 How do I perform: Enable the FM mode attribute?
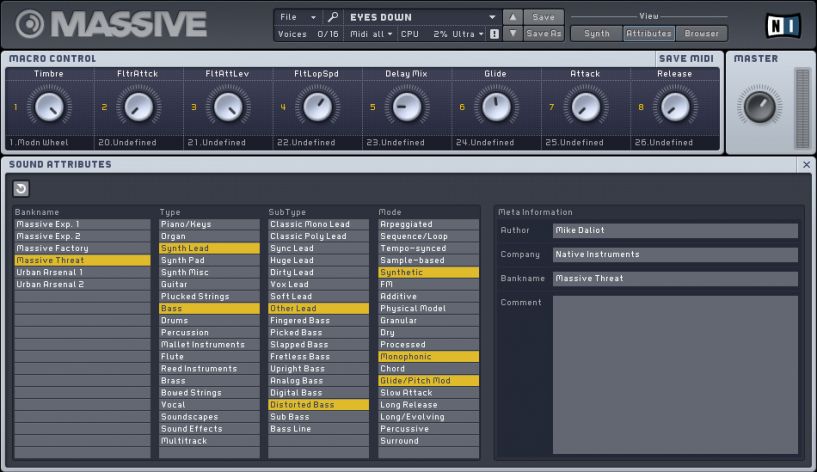pyautogui.click(x=429, y=284)
